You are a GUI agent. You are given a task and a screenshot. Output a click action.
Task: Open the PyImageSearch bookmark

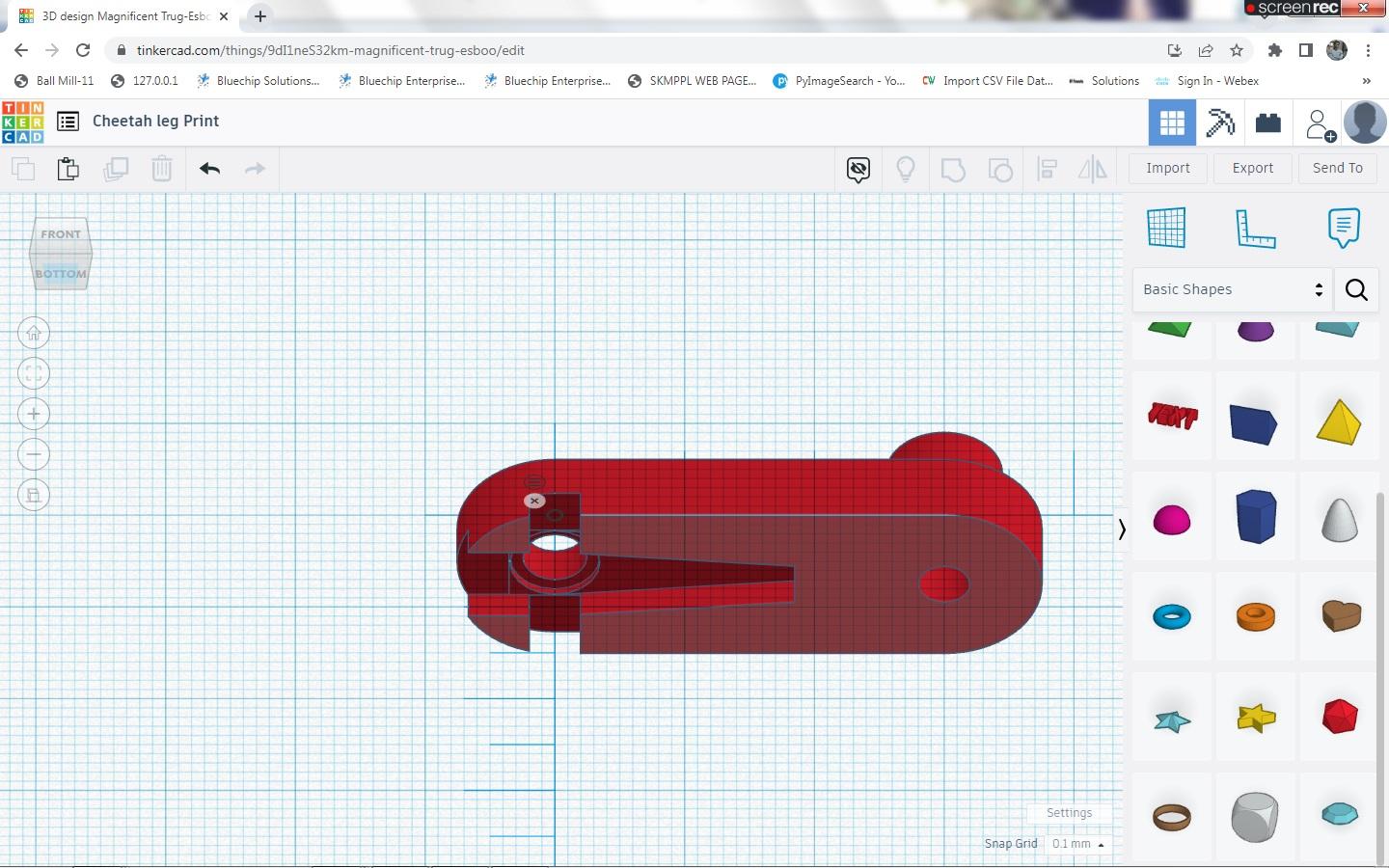tap(839, 81)
